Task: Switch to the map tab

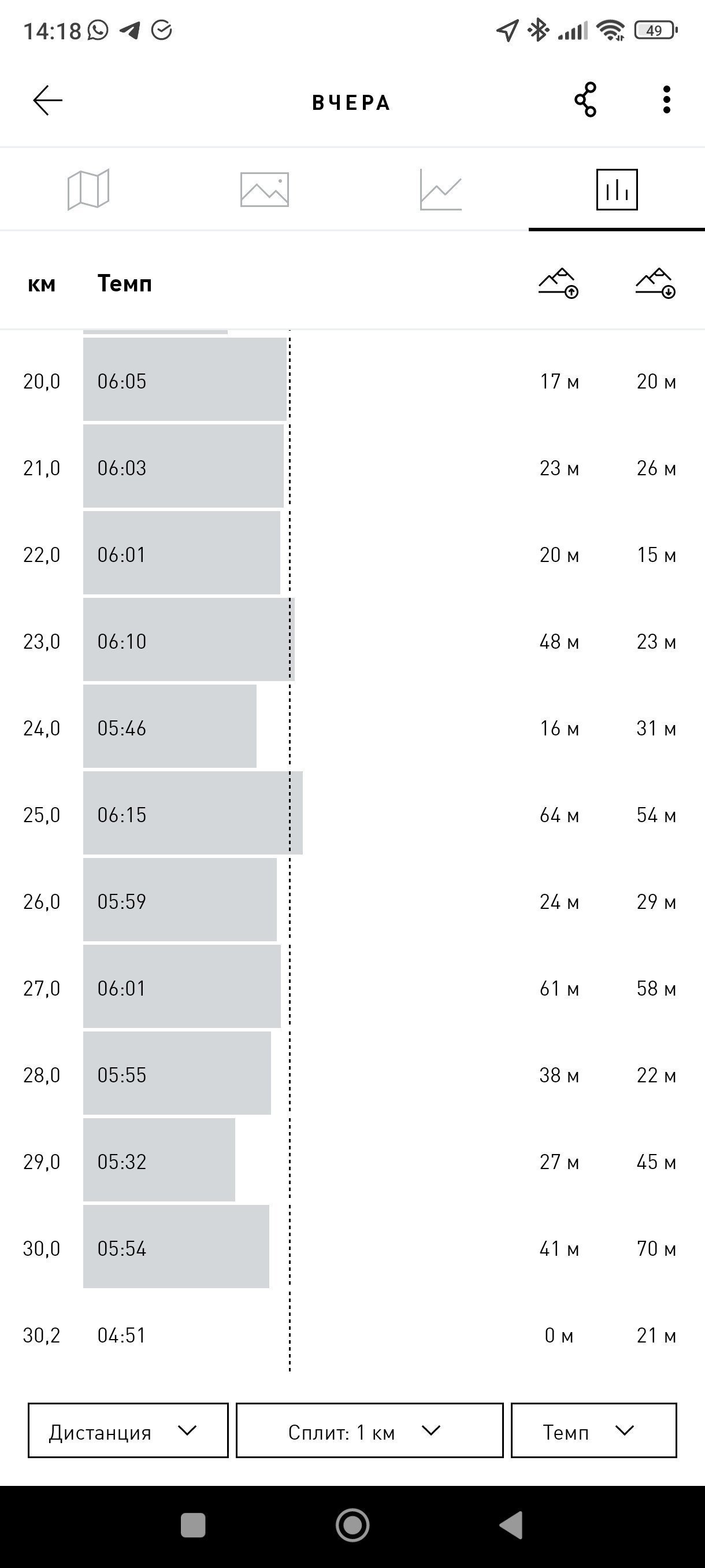Action: pos(88,189)
